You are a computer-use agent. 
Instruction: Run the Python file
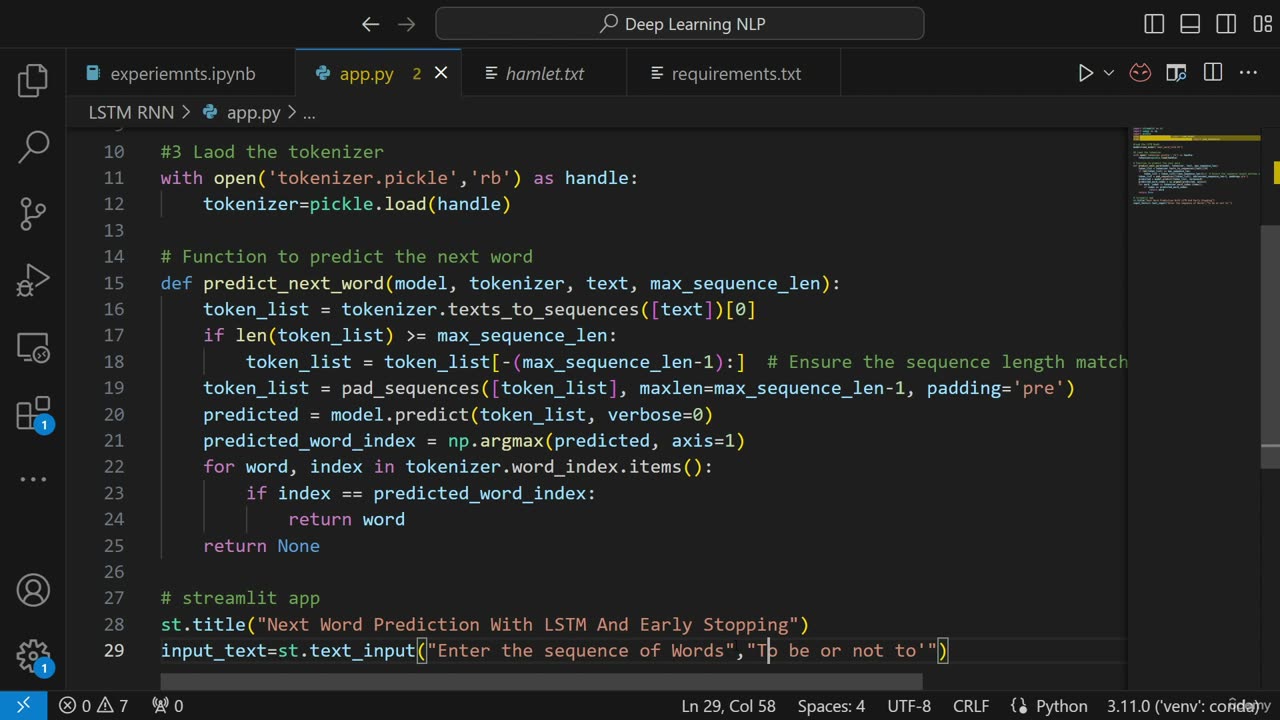click(x=1086, y=73)
